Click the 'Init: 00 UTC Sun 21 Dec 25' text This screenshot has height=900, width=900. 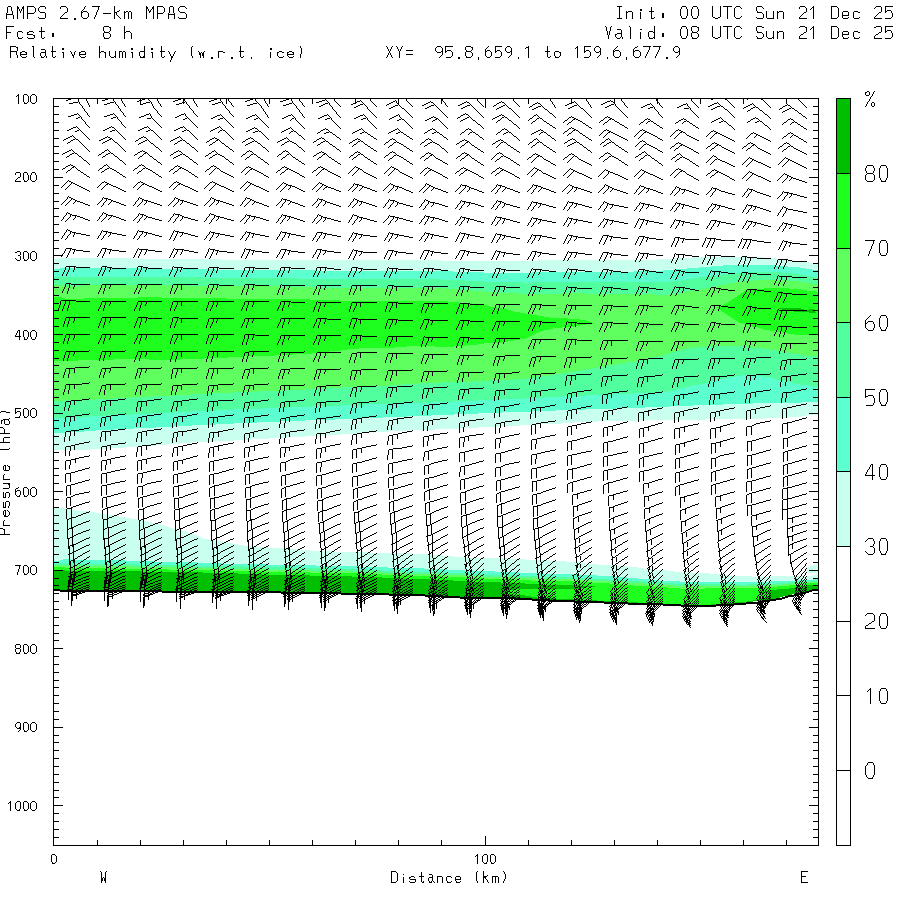tap(754, 13)
